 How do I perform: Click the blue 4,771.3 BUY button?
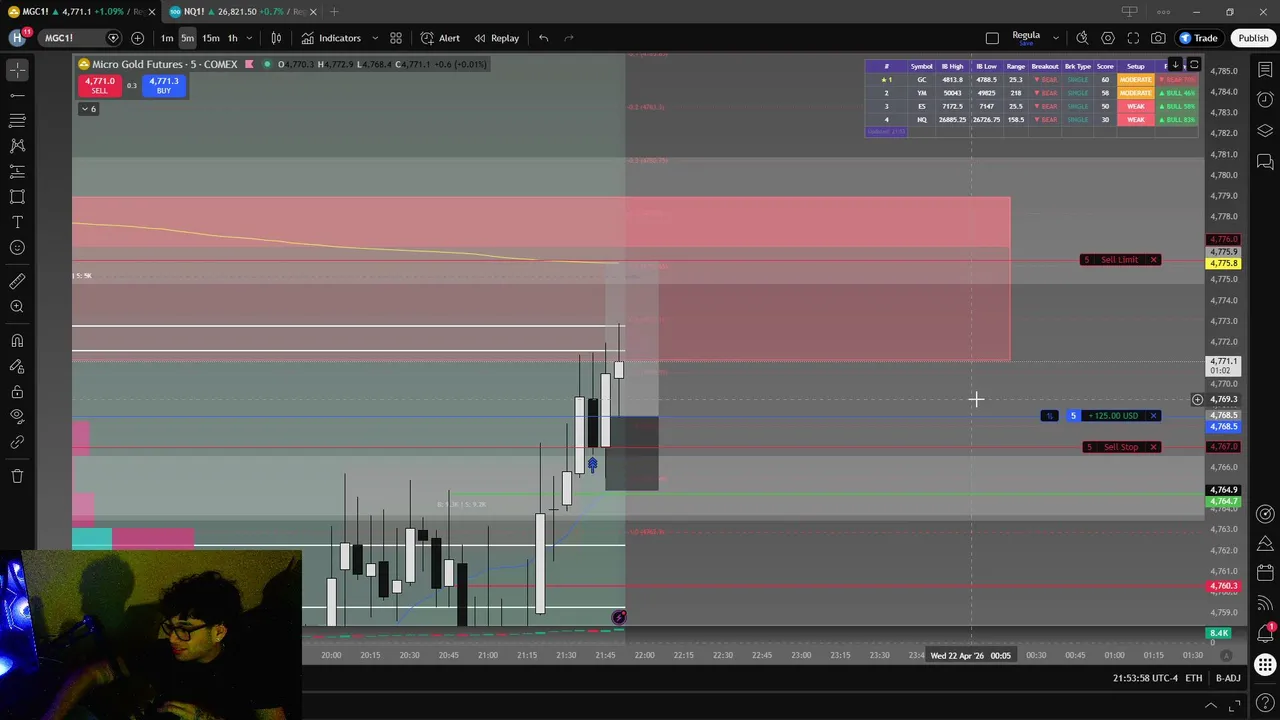coord(164,86)
